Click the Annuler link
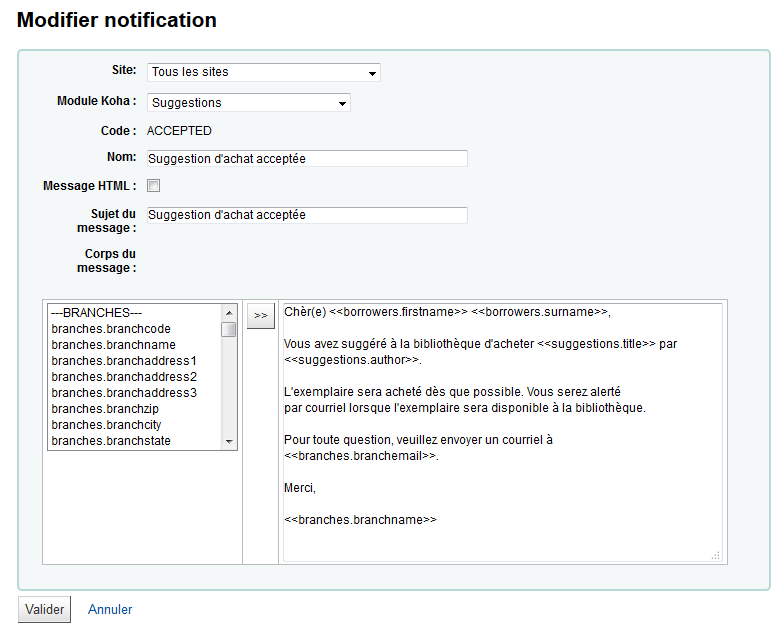This screenshot has height=634, width=782. pos(110,610)
